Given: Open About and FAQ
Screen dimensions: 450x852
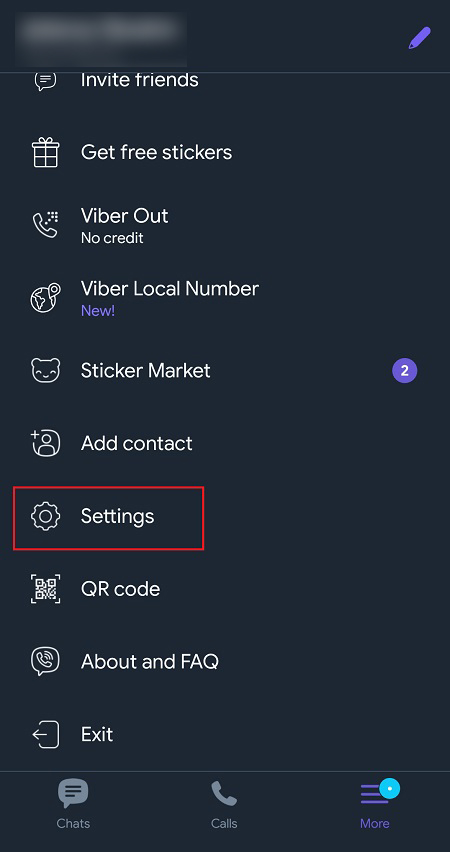Looking at the screenshot, I should [x=150, y=662].
